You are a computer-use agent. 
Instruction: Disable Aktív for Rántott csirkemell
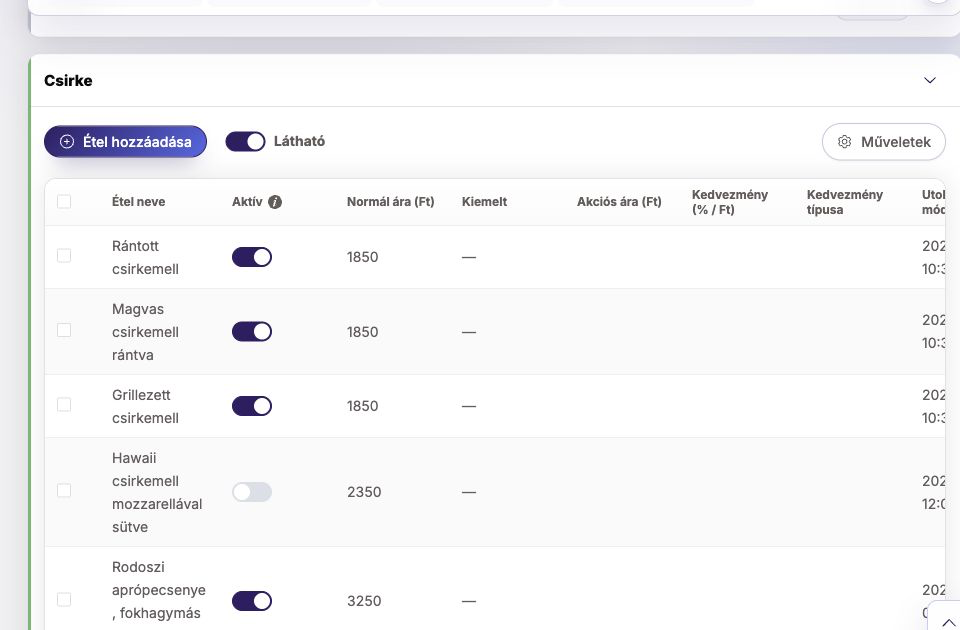tap(252, 257)
